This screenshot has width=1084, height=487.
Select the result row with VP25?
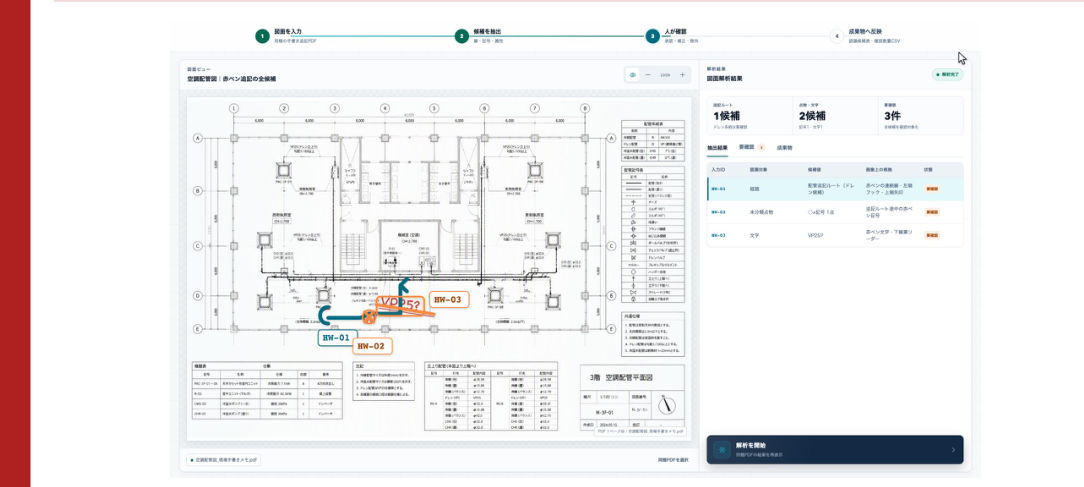[835, 235]
